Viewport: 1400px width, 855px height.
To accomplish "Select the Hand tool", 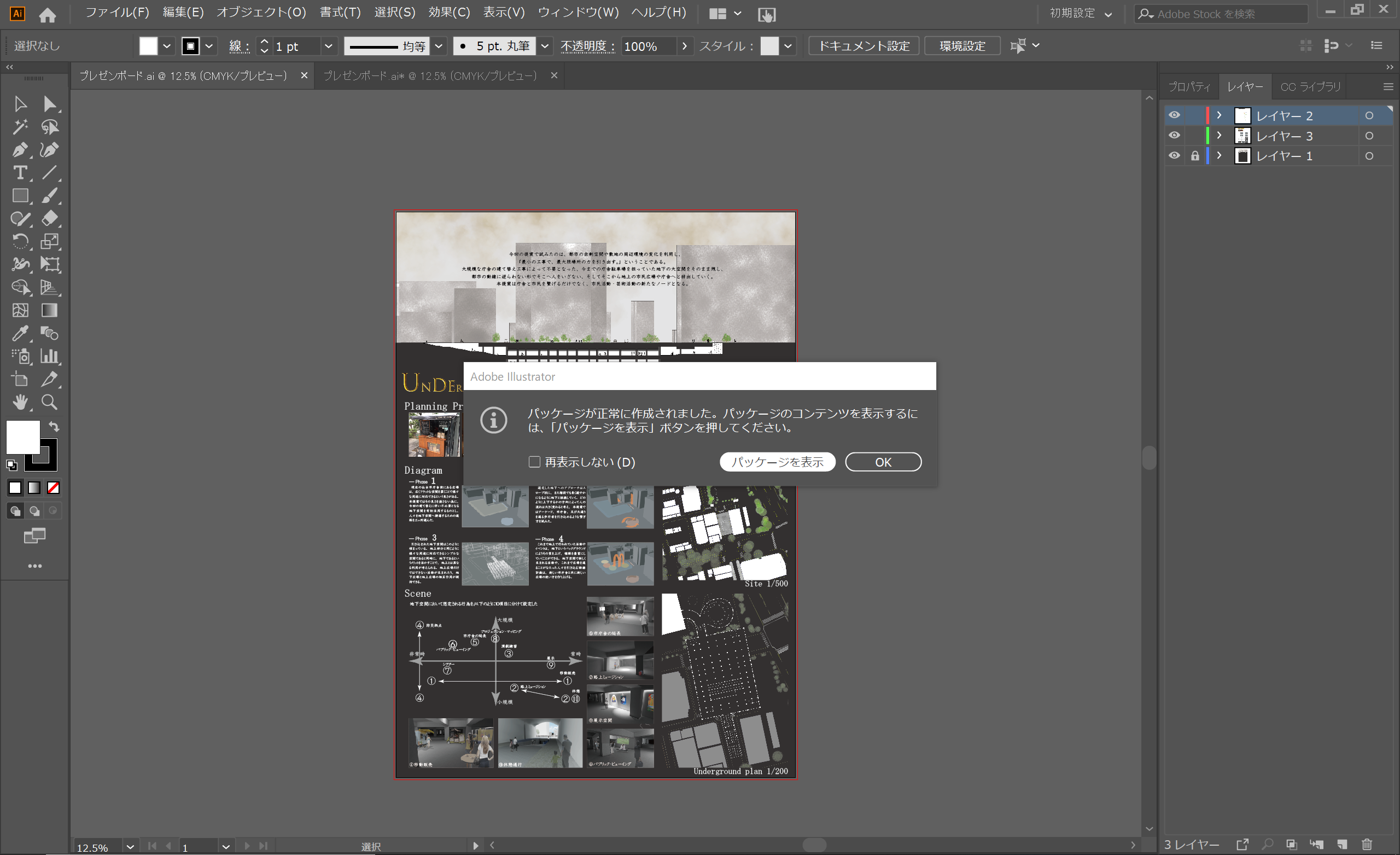I will pos(19,402).
